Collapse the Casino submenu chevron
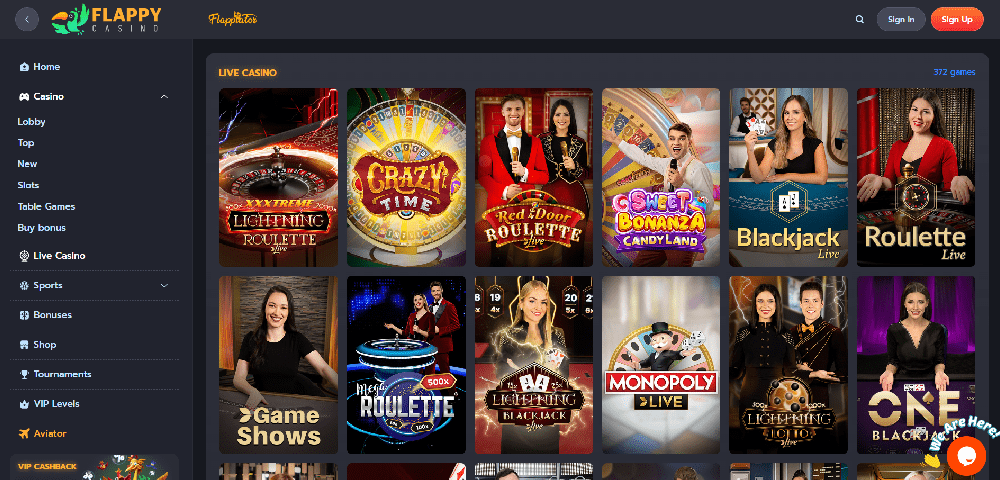 click(x=165, y=97)
